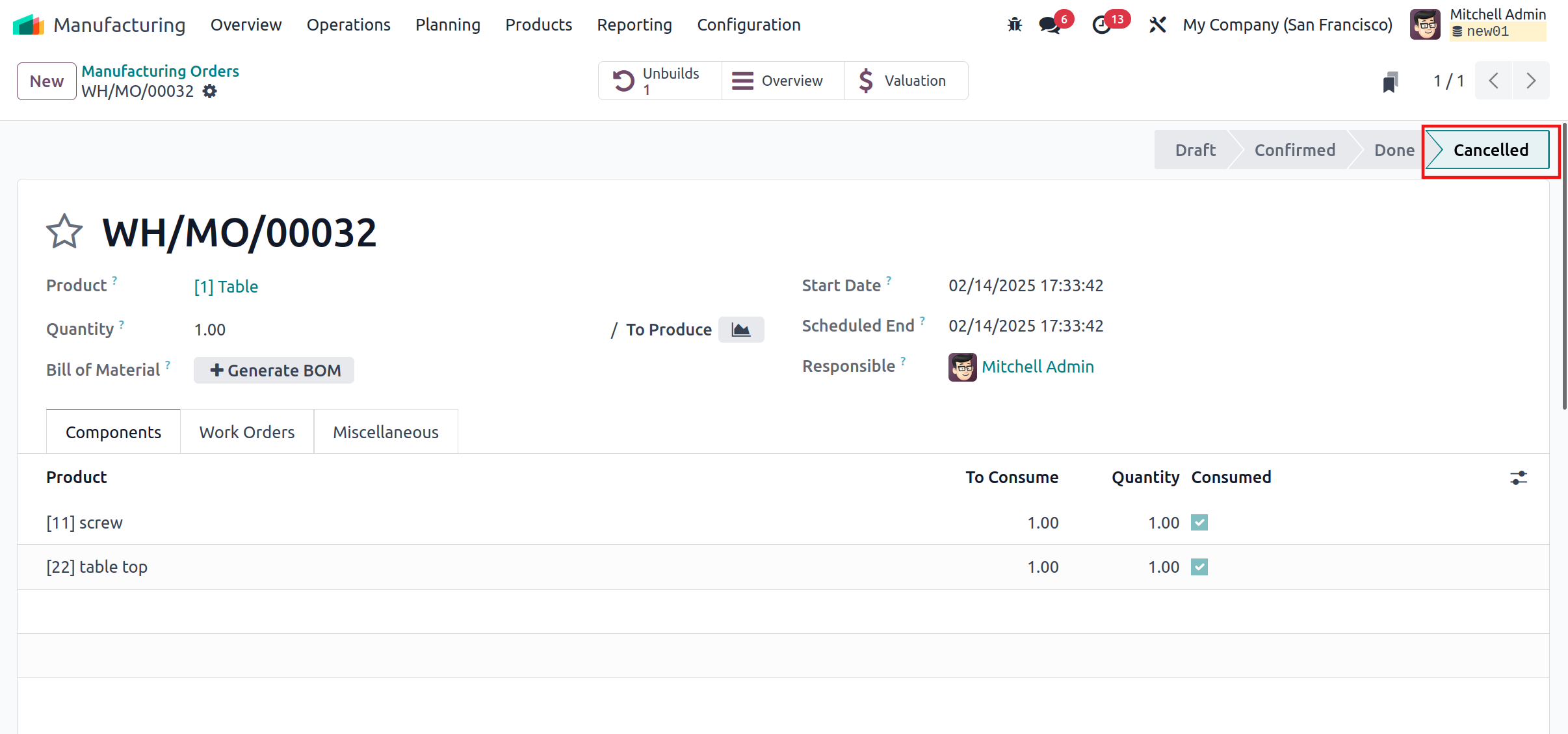
Task: Mark order as favorite with star
Action: coord(64,232)
